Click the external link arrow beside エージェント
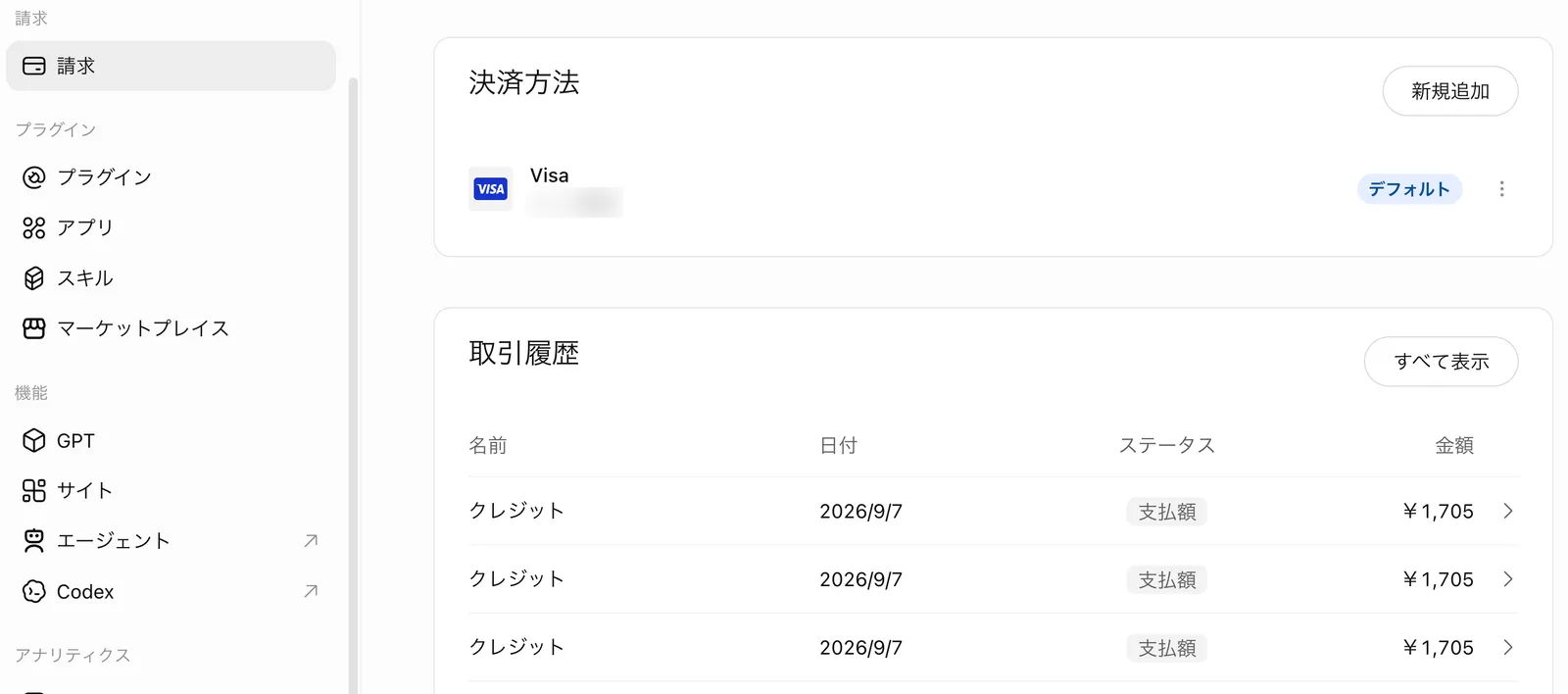The height and width of the screenshot is (694, 1568). click(x=311, y=541)
